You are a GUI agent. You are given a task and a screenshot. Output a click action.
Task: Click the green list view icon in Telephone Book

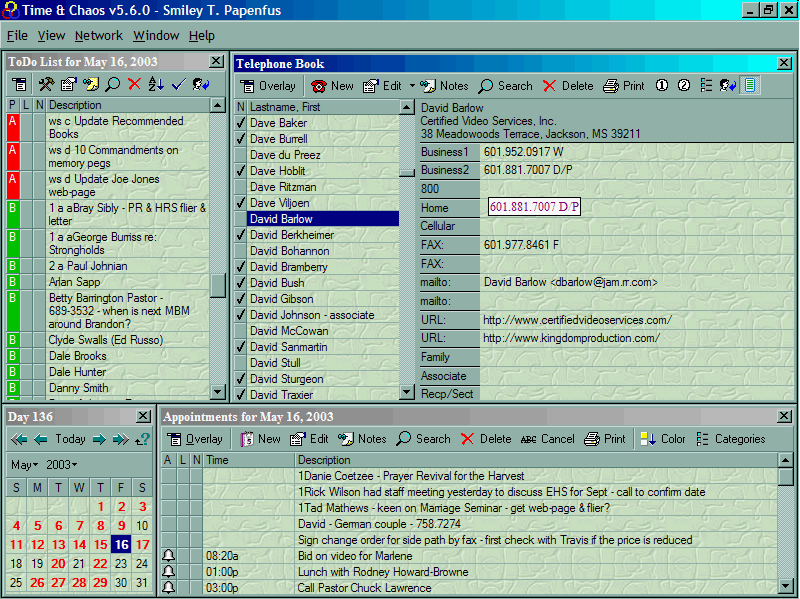click(x=750, y=86)
